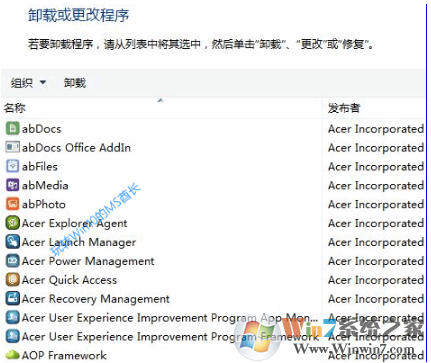The image size is (431, 363).
Task: Click the 卸载或更改程序 heading
Action: [x=78, y=15]
